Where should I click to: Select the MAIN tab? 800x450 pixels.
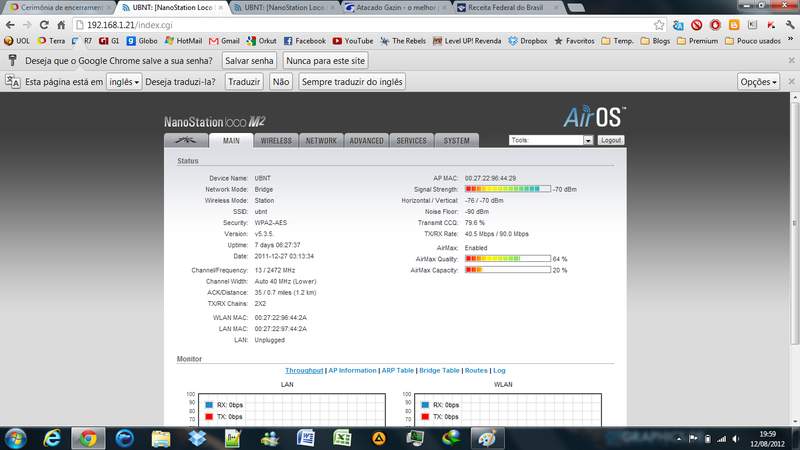(231, 140)
